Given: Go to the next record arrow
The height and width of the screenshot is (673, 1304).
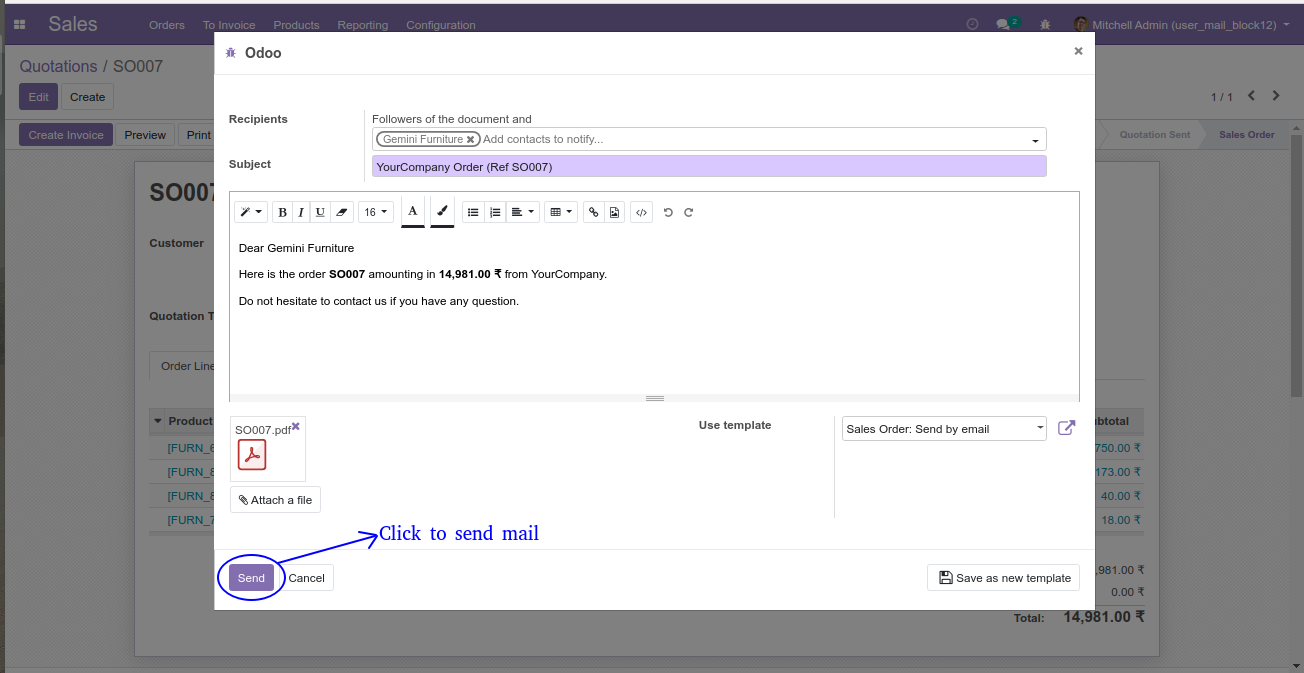Looking at the screenshot, I should tap(1276, 96).
